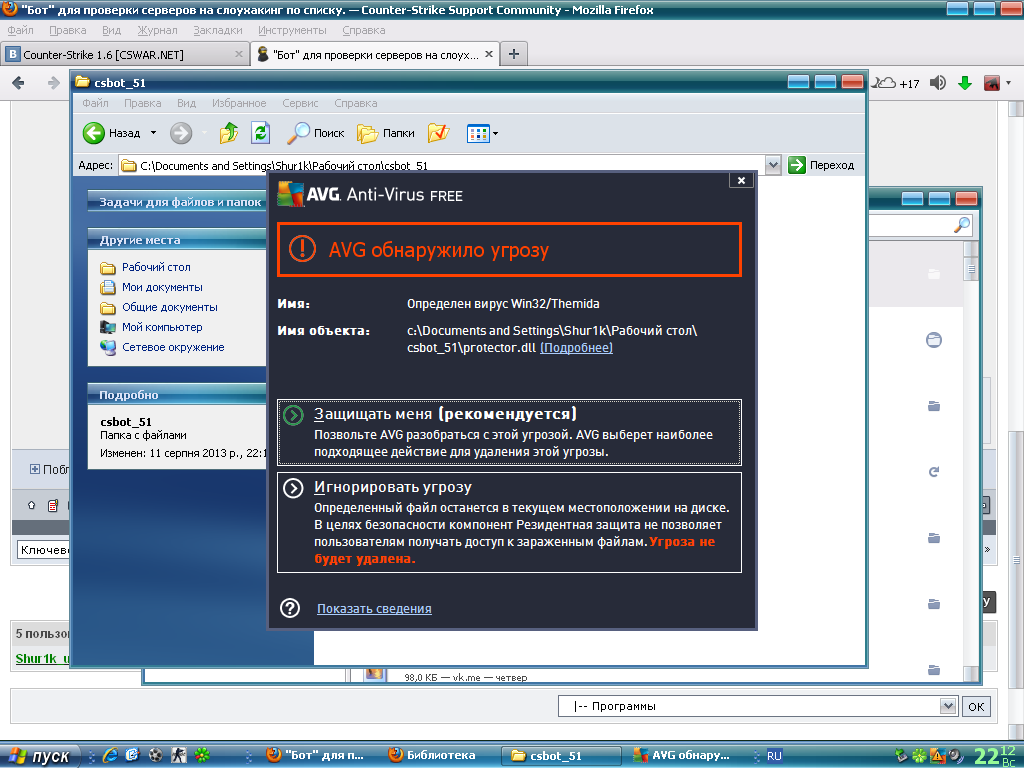
Task: Open Поиск search in Explorer toolbar
Action: tap(316, 133)
